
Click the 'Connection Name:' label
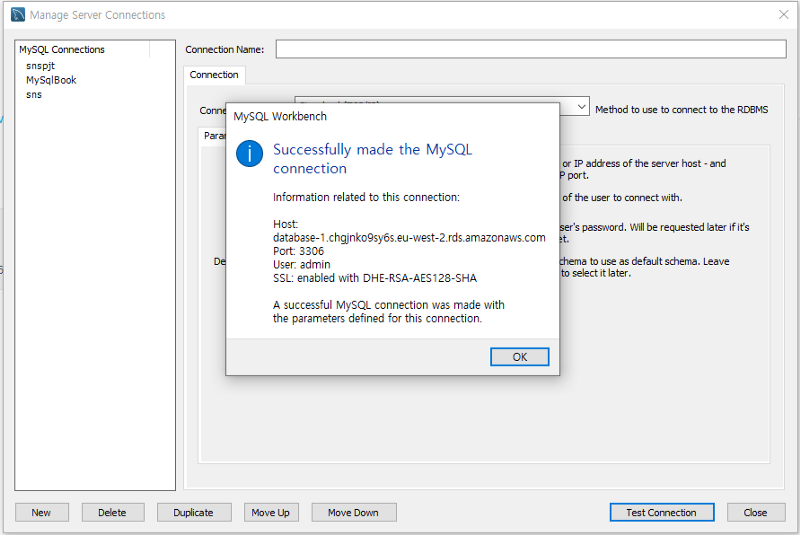(224, 49)
